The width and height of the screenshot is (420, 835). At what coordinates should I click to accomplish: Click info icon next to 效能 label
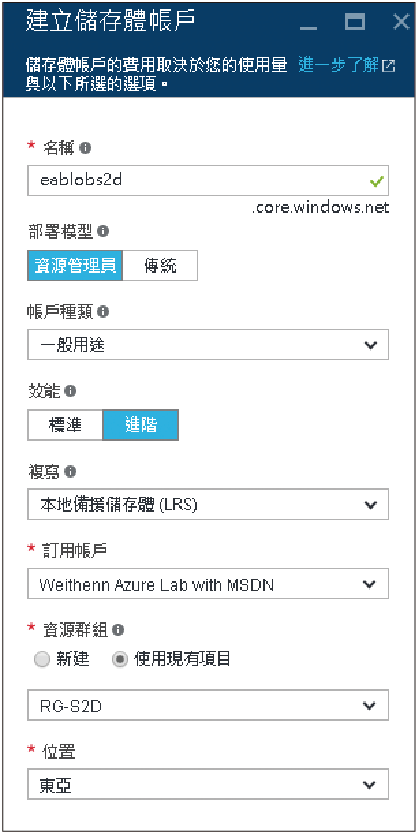[70, 391]
